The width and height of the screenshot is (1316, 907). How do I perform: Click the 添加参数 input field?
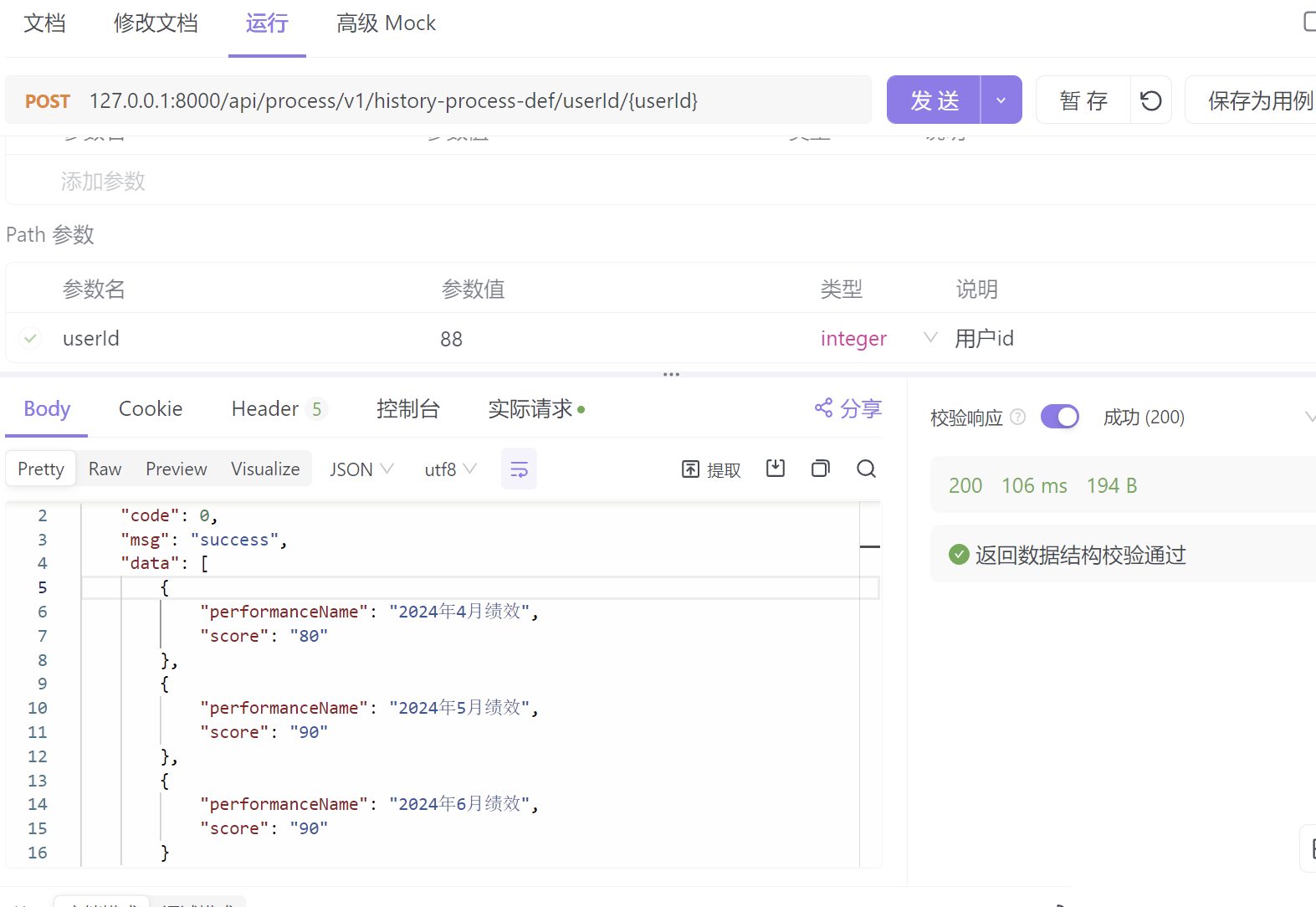point(103,181)
